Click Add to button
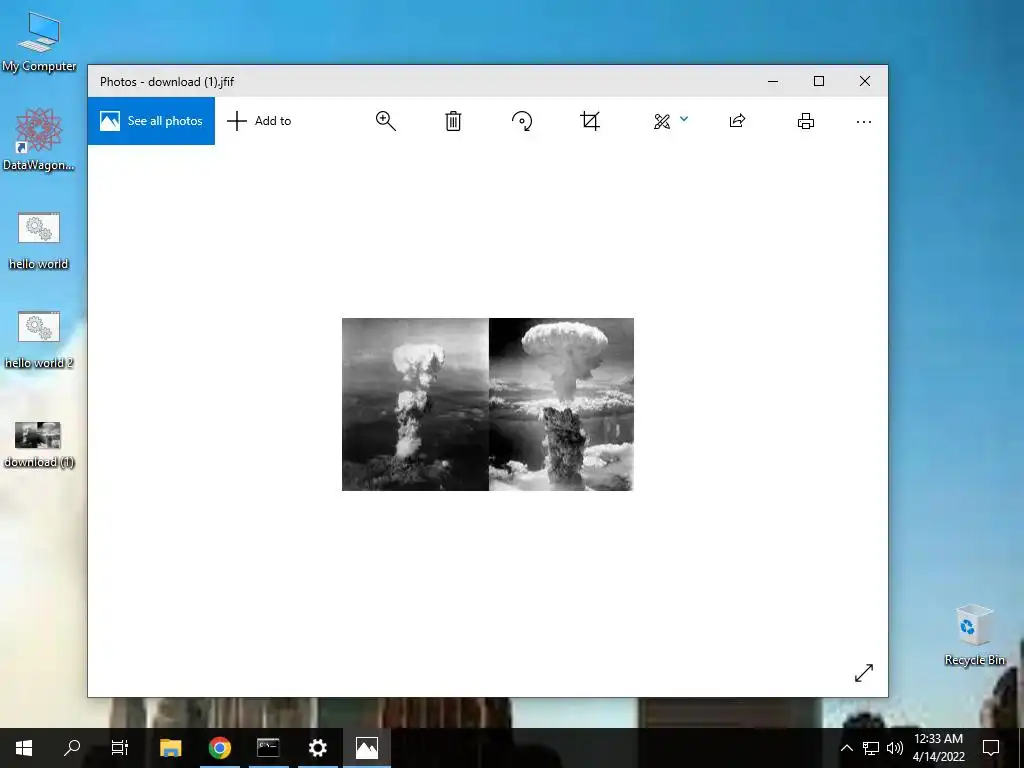 pos(259,121)
